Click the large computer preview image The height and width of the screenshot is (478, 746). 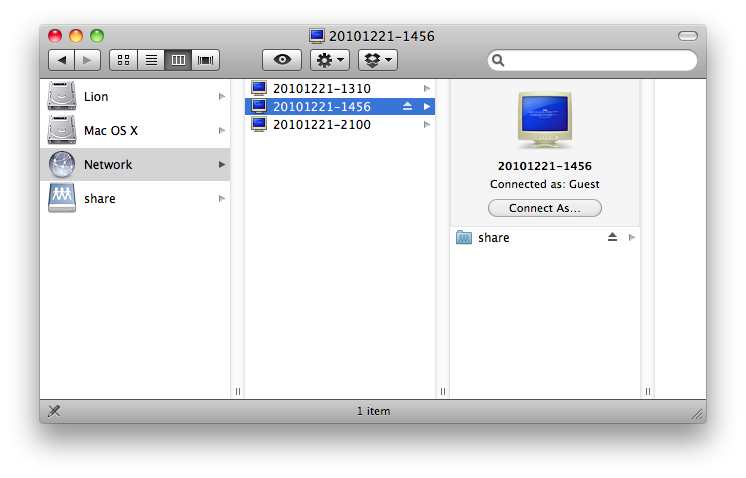[x=545, y=120]
